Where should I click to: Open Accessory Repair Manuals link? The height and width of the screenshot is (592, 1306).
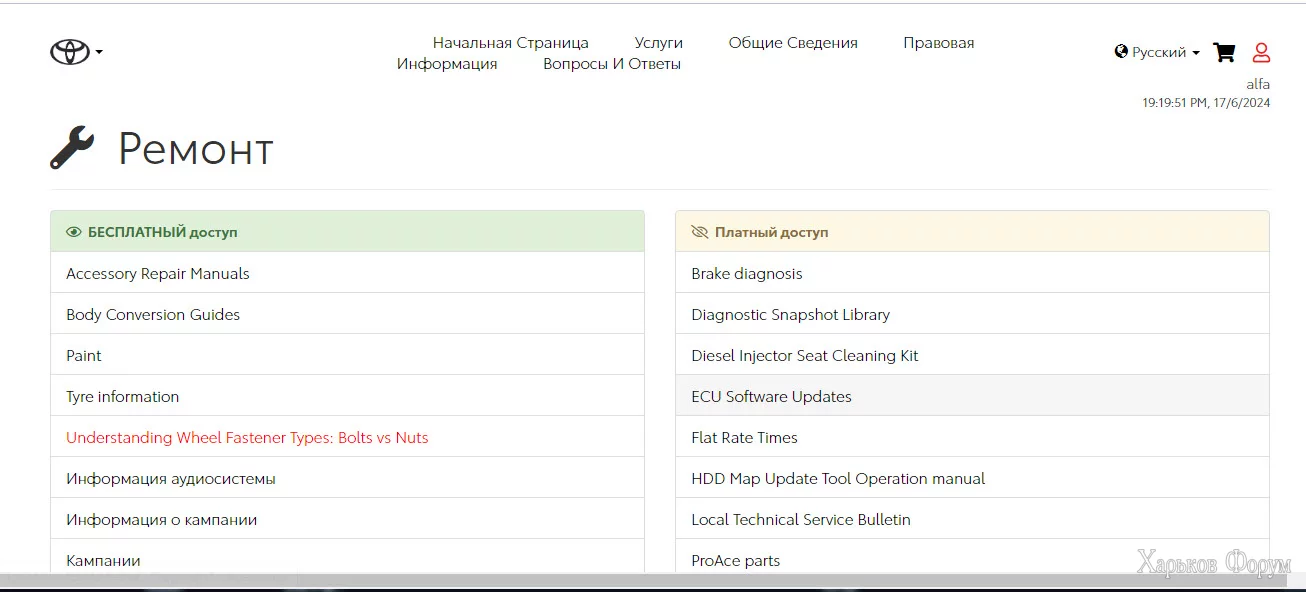(x=158, y=274)
